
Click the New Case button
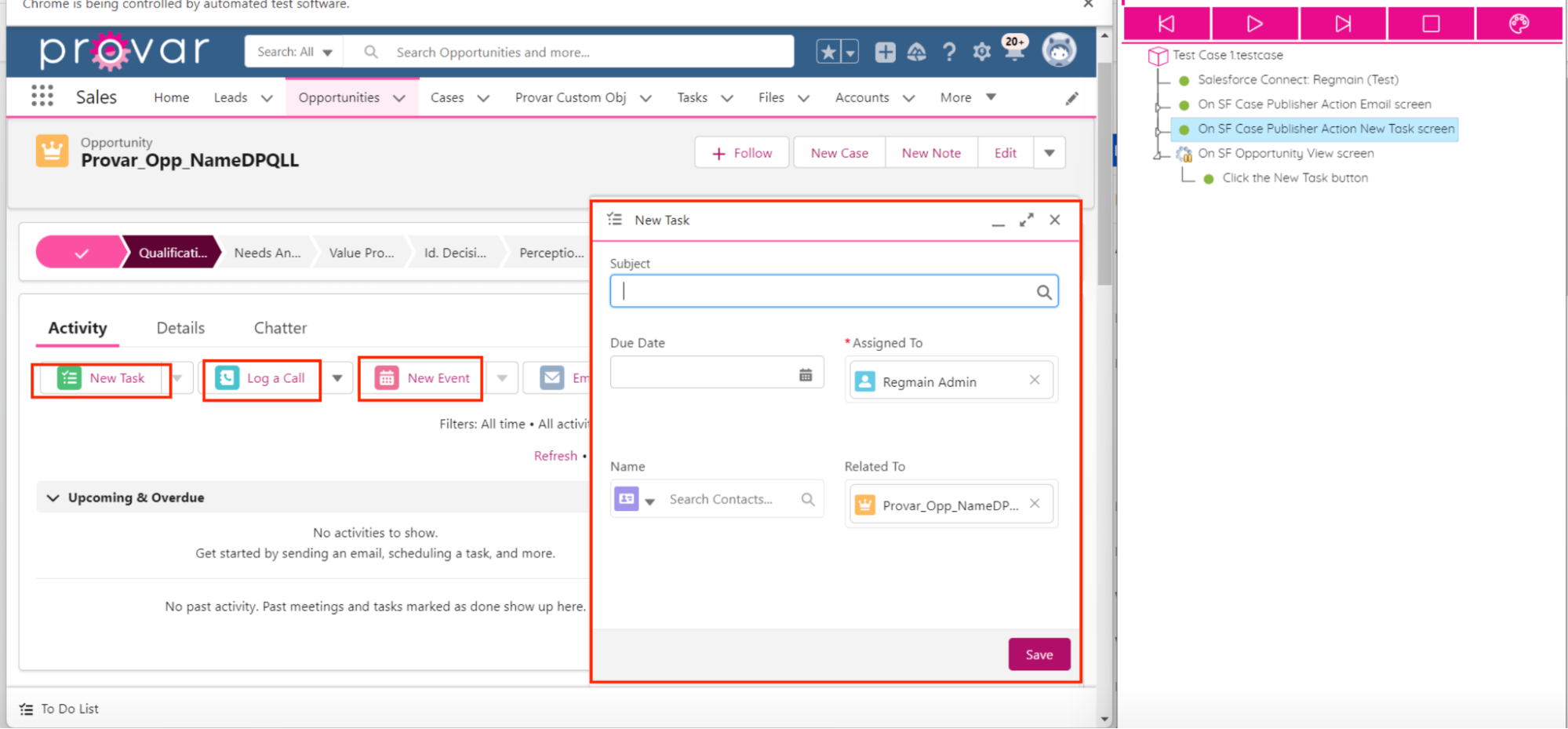tap(839, 152)
